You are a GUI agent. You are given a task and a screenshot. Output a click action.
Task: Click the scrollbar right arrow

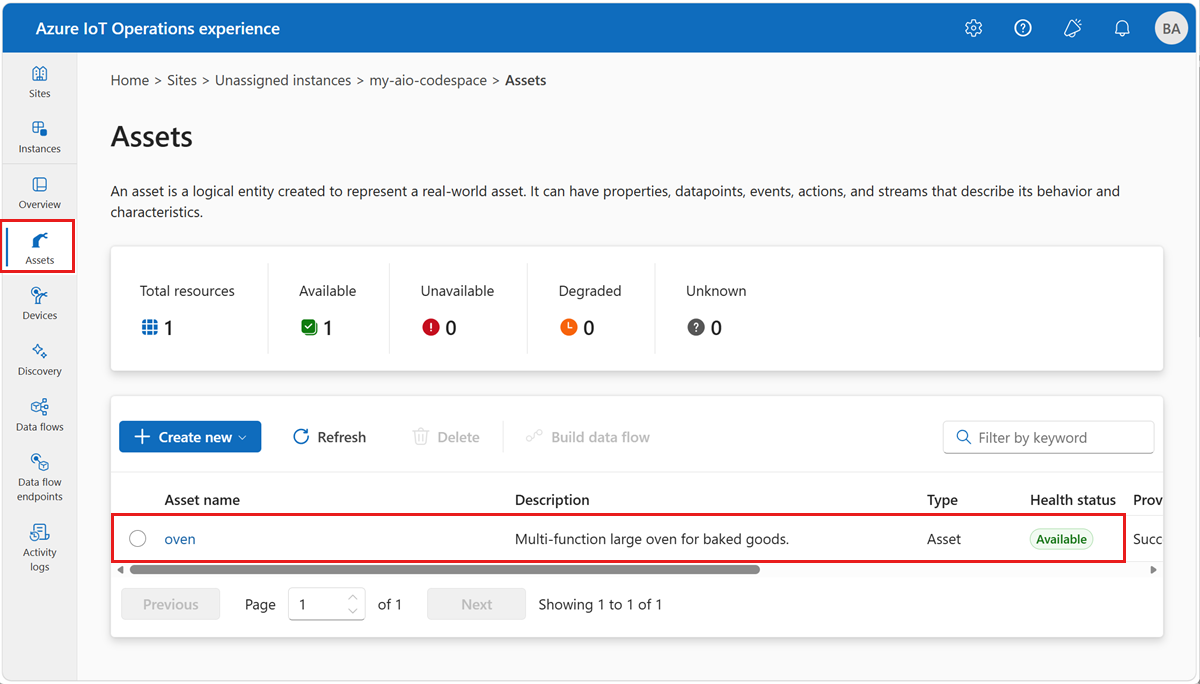pyautogui.click(x=1152, y=569)
